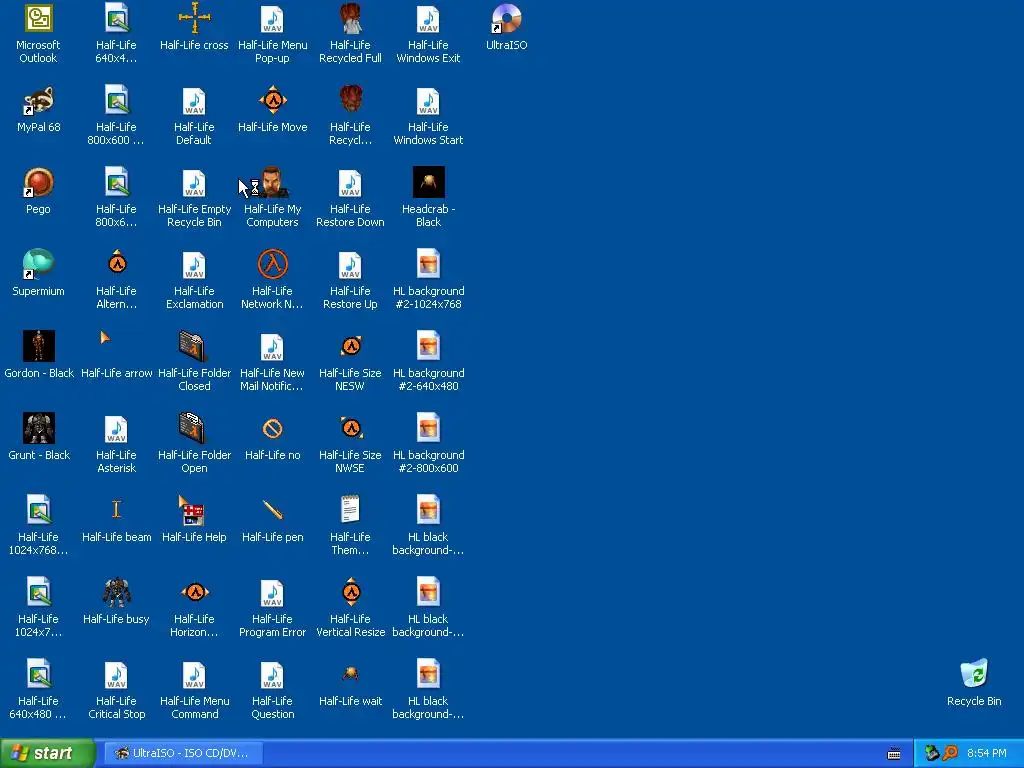Viewport: 1024px width, 768px height.
Task: Select the Half-Life pen cursor file
Action: click(x=272, y=519)
